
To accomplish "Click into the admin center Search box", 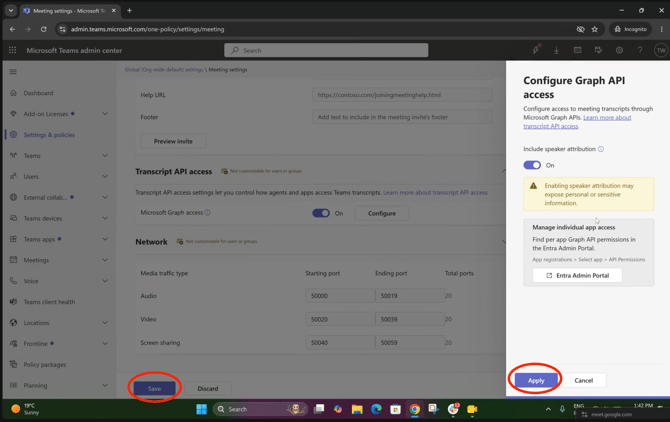I will point(326,50).
